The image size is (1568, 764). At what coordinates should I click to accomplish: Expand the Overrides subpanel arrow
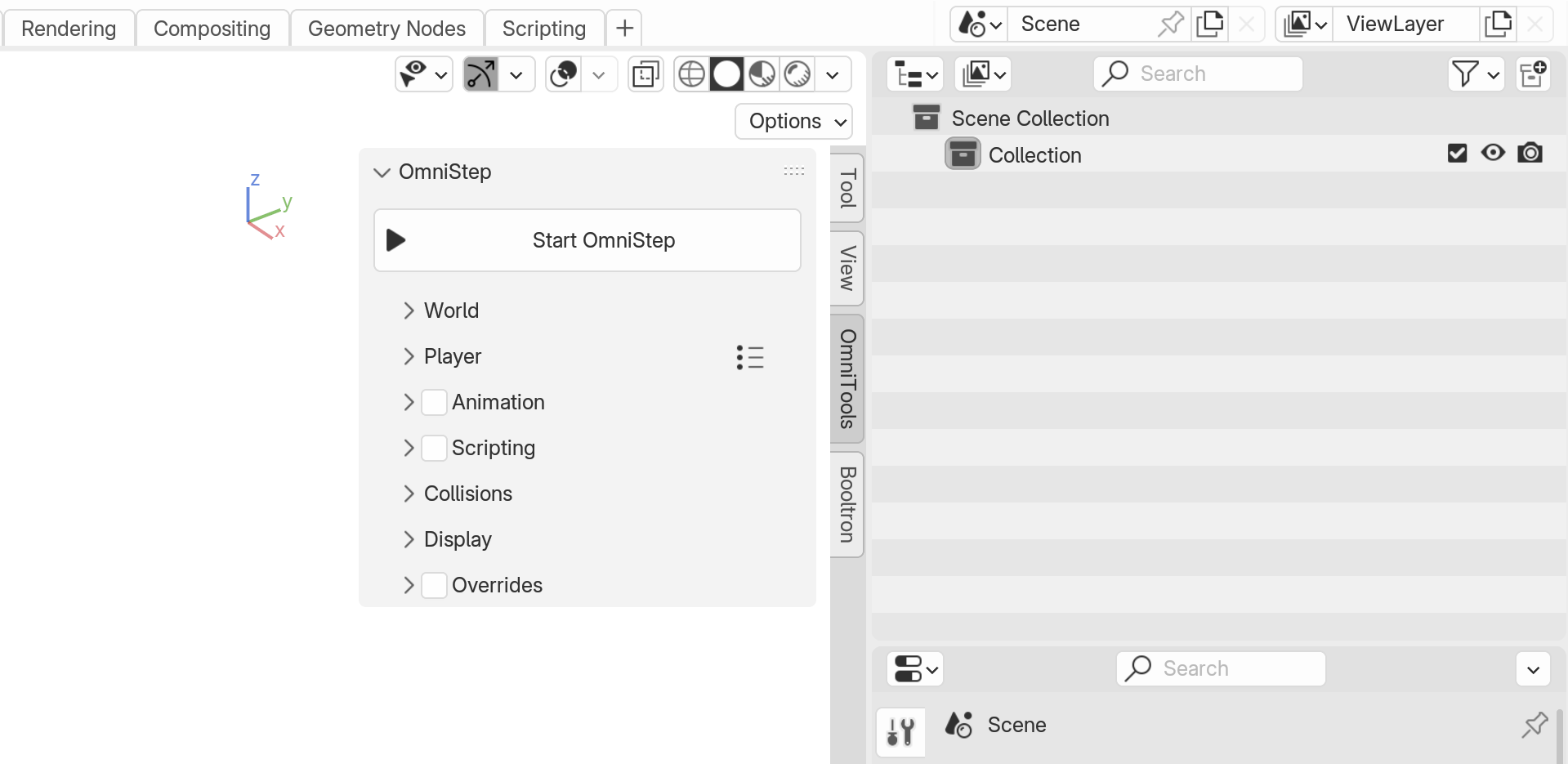click(409, 585)
